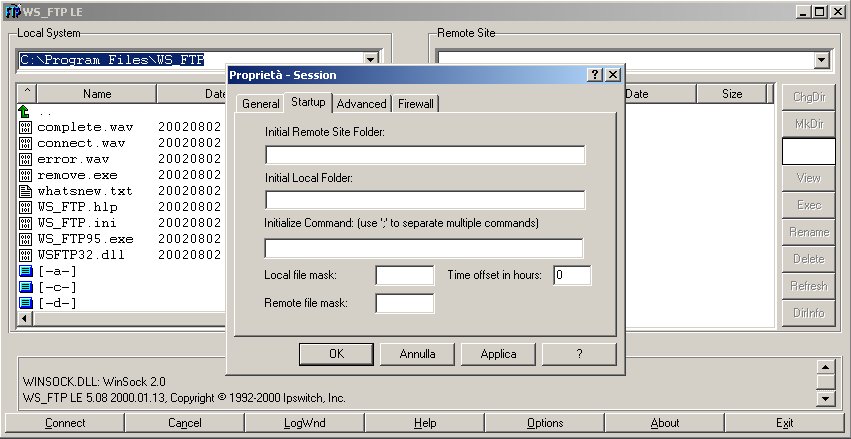Click the WS_FTP LE title bar icon
The image size is (851, 439).
[x=12, y=11]
